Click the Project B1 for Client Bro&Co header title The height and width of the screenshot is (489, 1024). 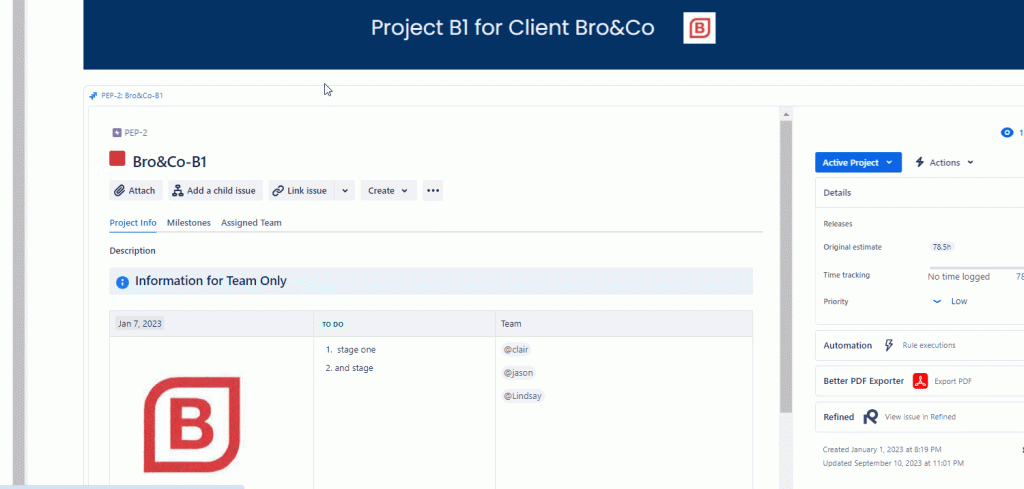(513, 28)
